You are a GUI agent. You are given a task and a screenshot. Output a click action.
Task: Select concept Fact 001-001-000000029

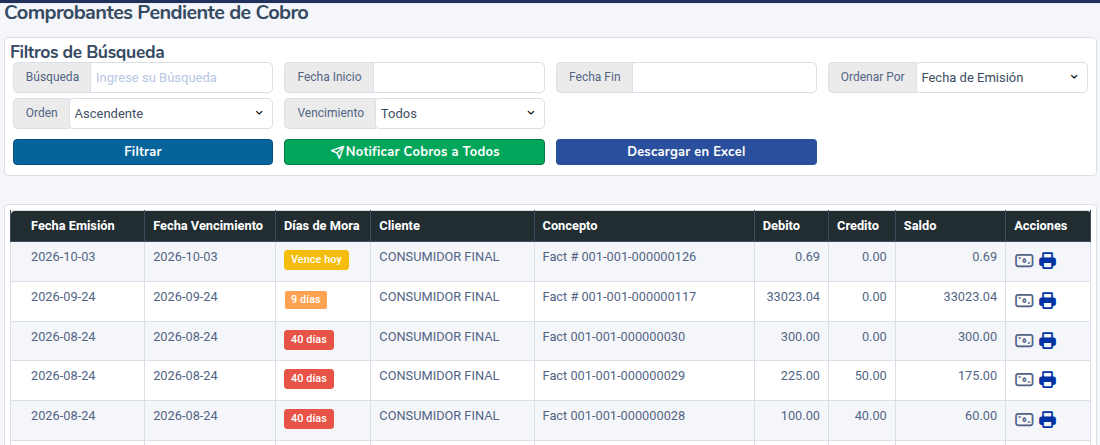(x=614, y=376)
